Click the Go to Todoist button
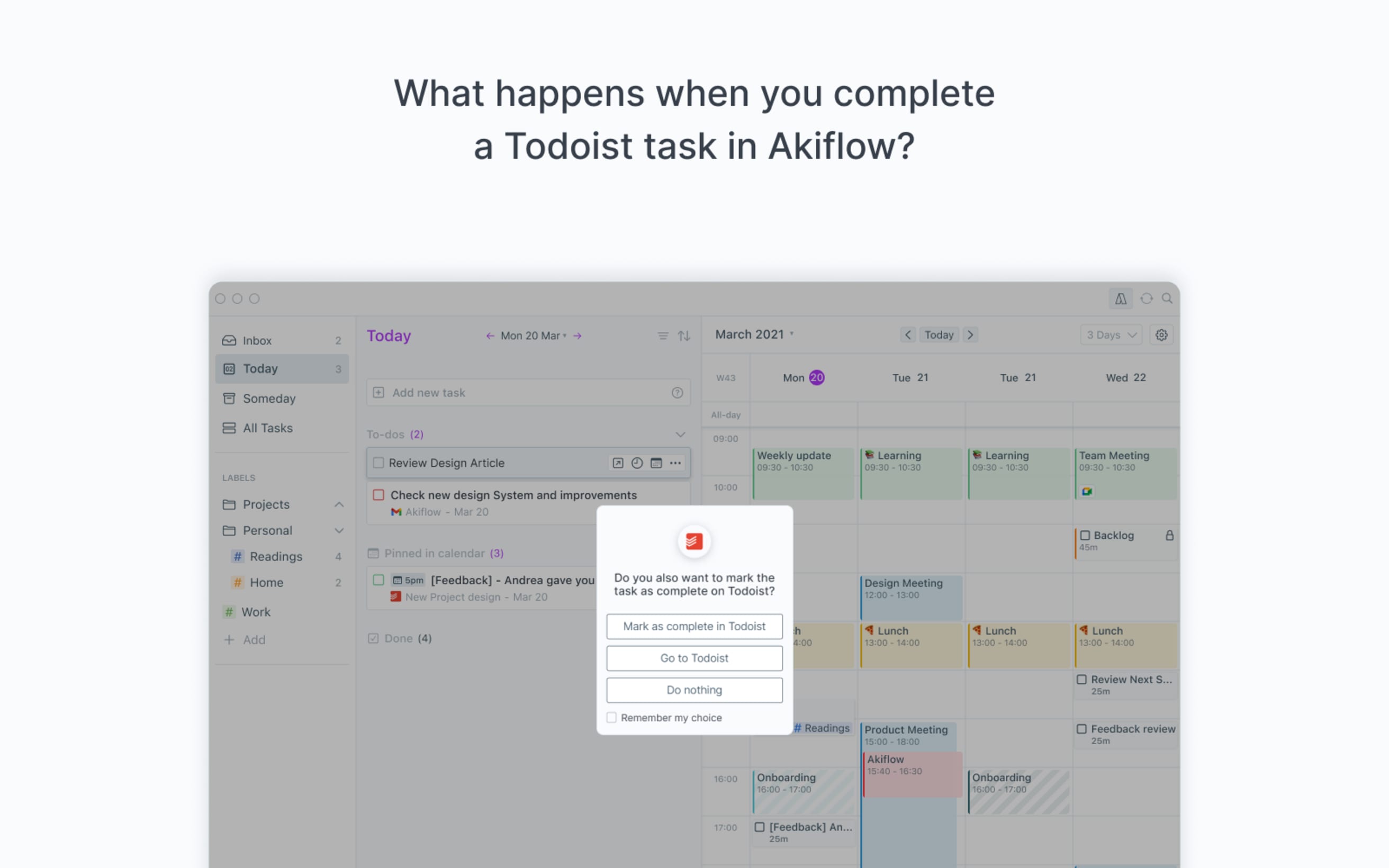 [694, 657]
